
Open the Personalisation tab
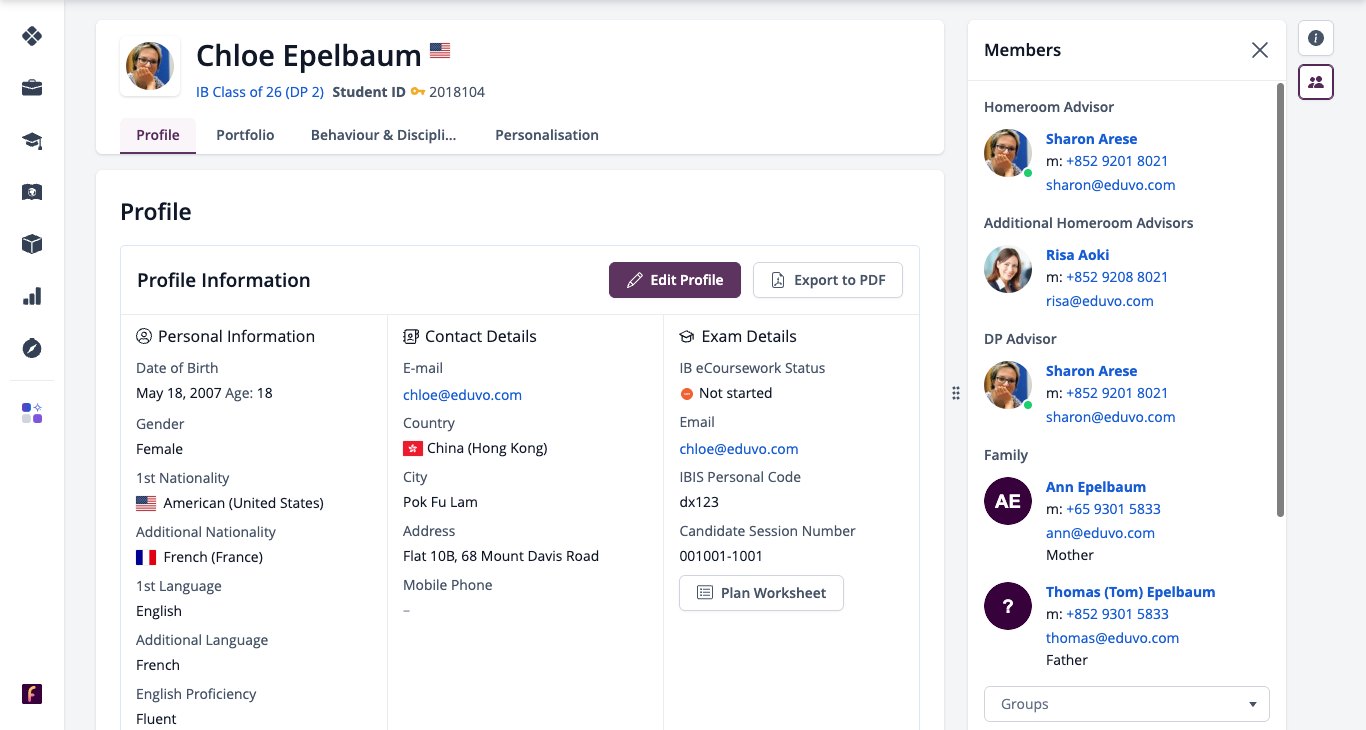pos(547,135)
